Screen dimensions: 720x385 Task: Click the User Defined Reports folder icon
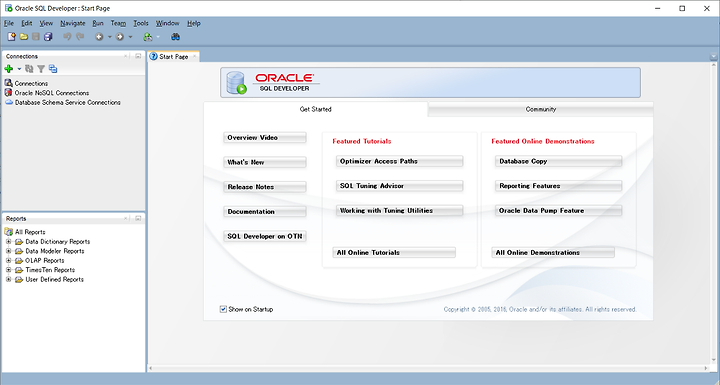[19, 279]
